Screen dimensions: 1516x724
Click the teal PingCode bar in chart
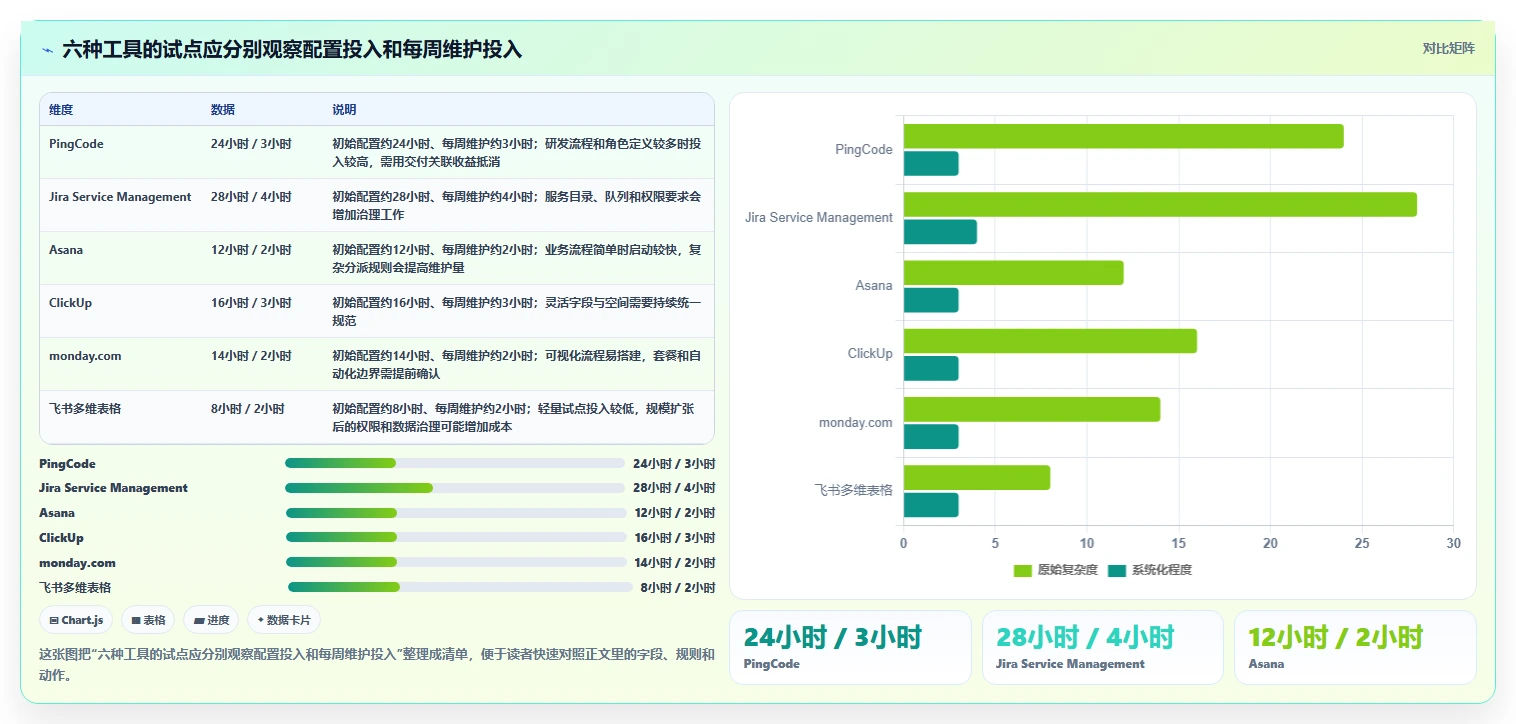point(931,164)
